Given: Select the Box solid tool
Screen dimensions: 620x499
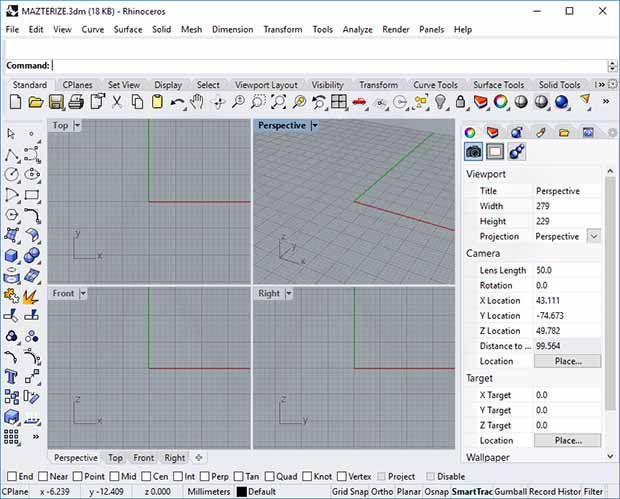Looking at the screenshot, I should (11, 255).
